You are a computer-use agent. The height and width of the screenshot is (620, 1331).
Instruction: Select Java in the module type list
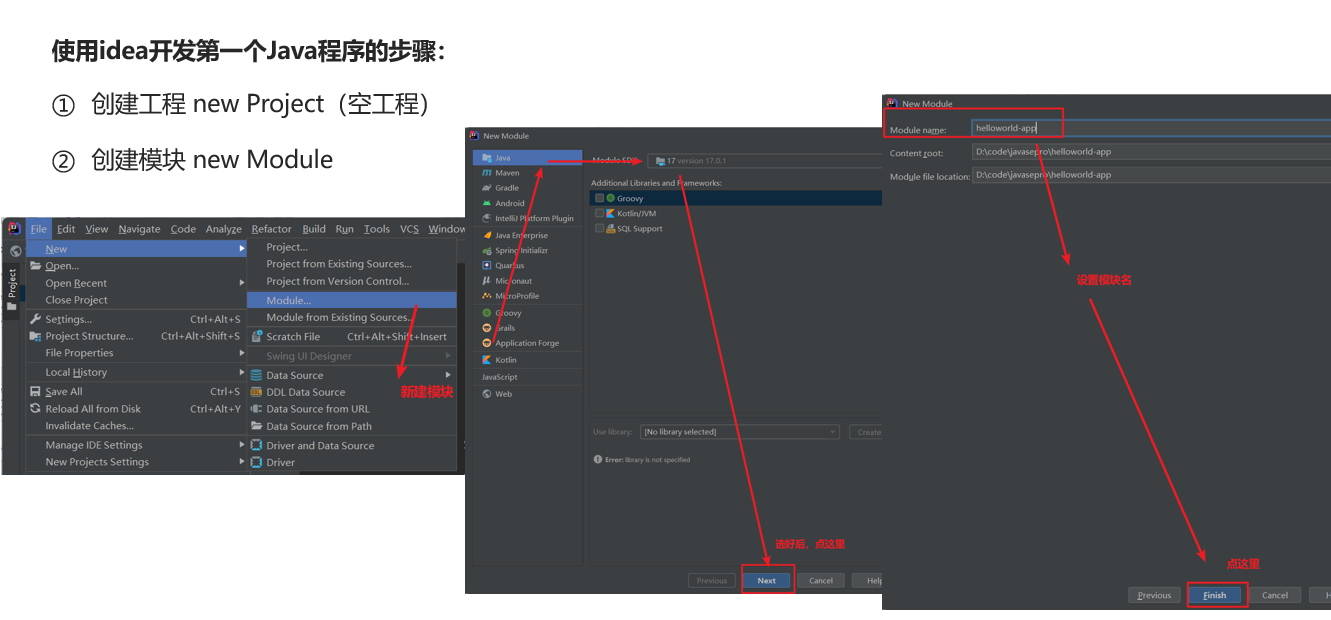pyautogui.click(x=527, y=158)
